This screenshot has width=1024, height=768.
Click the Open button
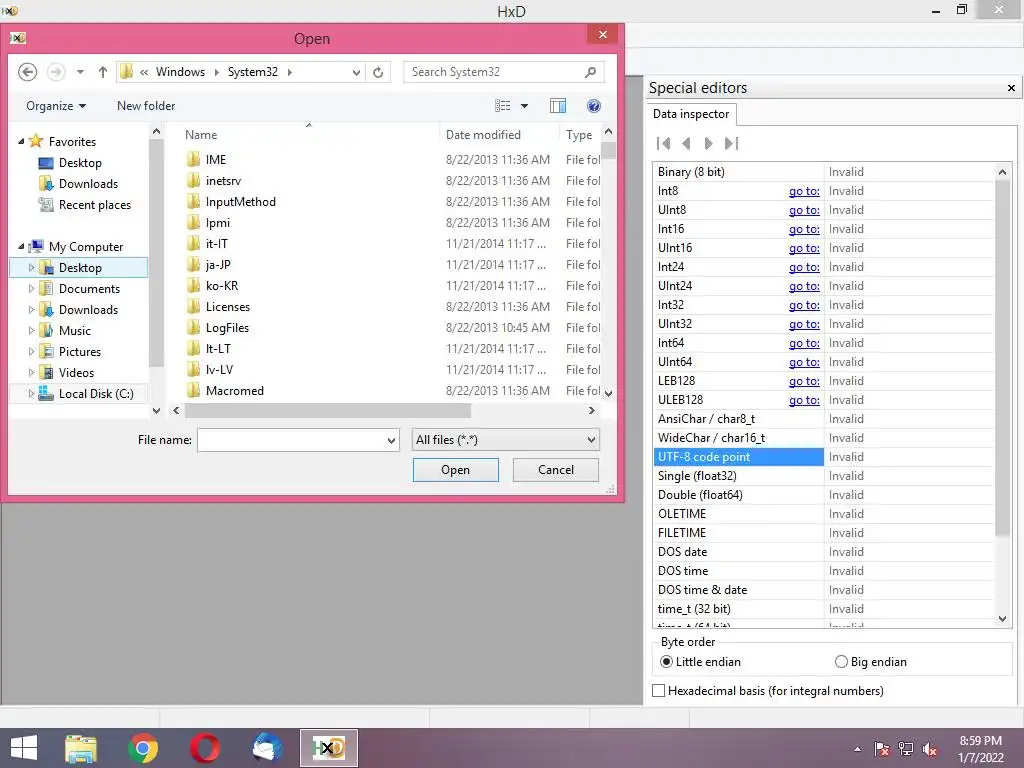click(x=455, y=470)
